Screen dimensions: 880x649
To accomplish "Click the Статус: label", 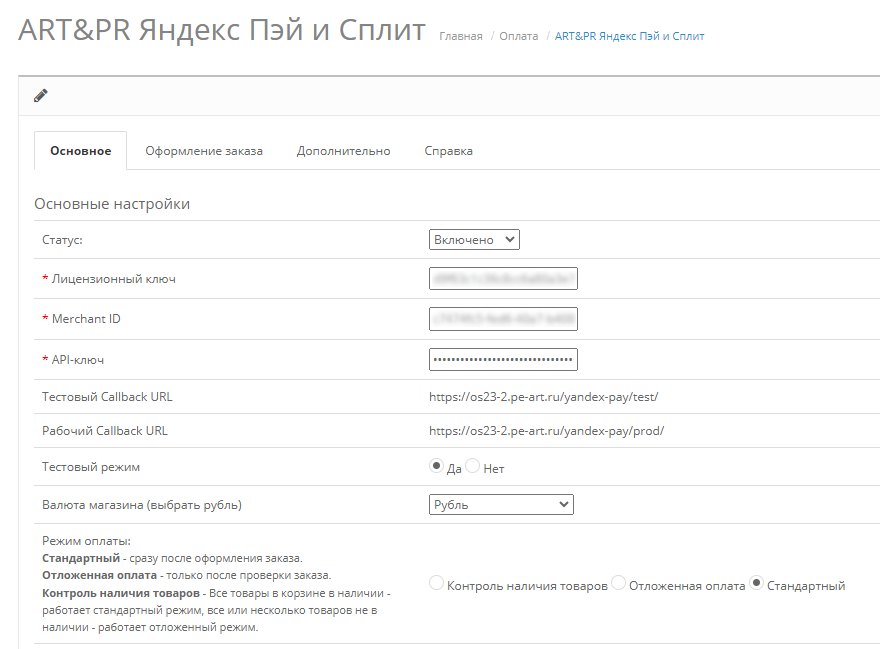I will point(62,240).
